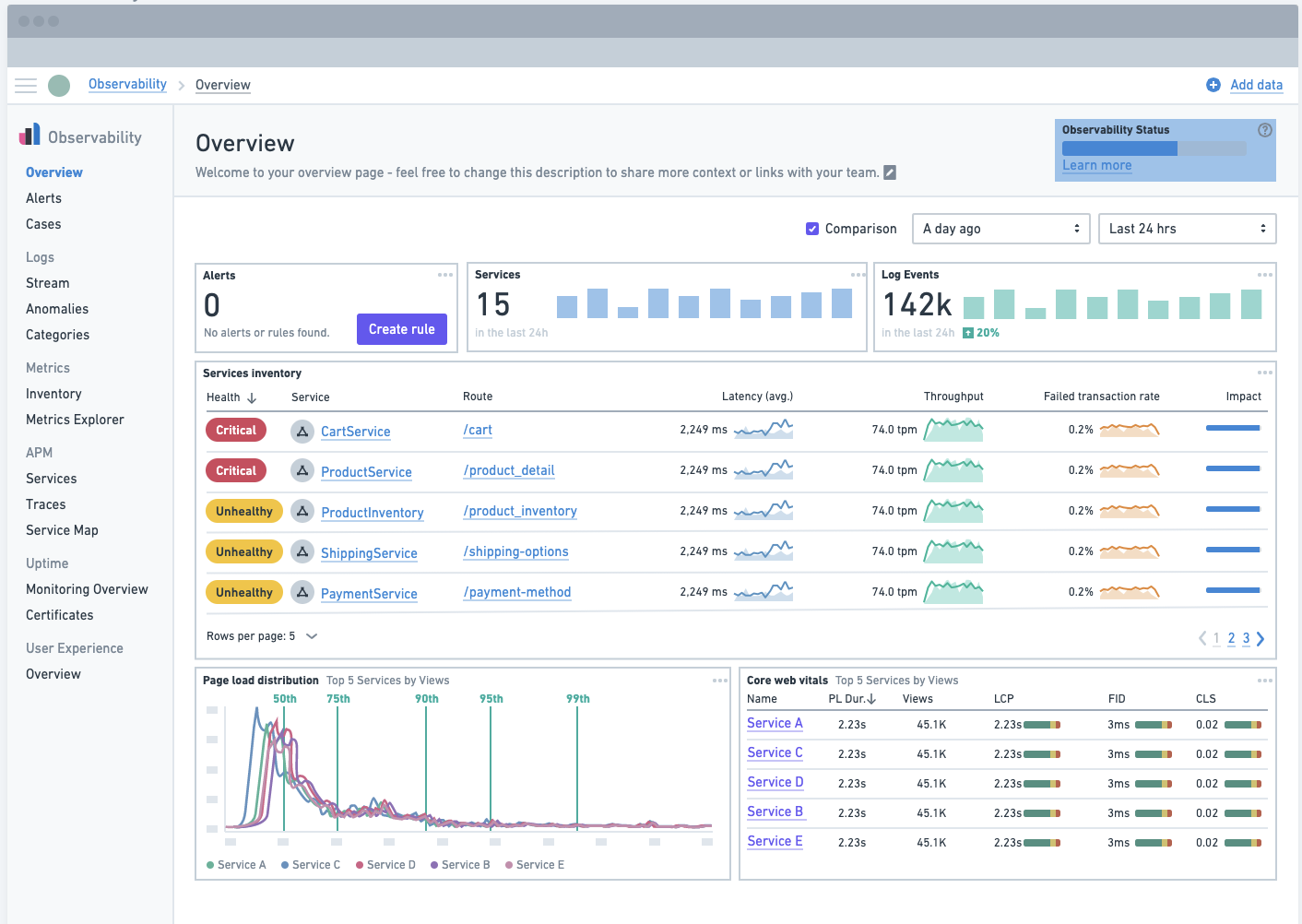This screenshot has width=1302, height=924.
Task: Open Certificates under Uptime
Action: (x=60, y=615)
